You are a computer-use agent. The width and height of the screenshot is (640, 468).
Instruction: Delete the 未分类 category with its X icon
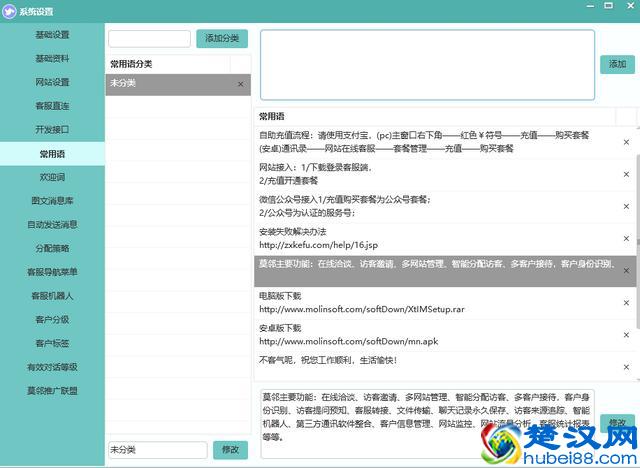pyautogui.click(x=240, y=84)
